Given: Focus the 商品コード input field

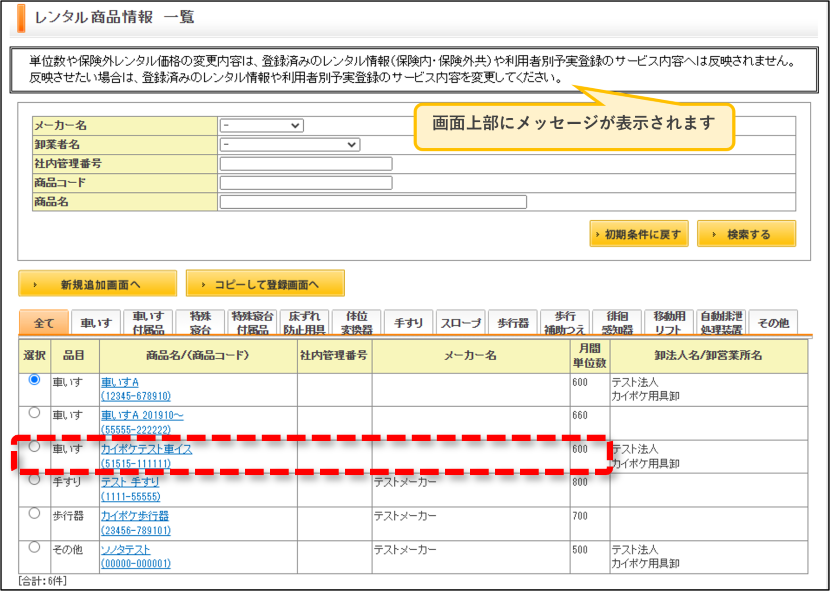Looking at the screenshot, I should click(306, 183).
